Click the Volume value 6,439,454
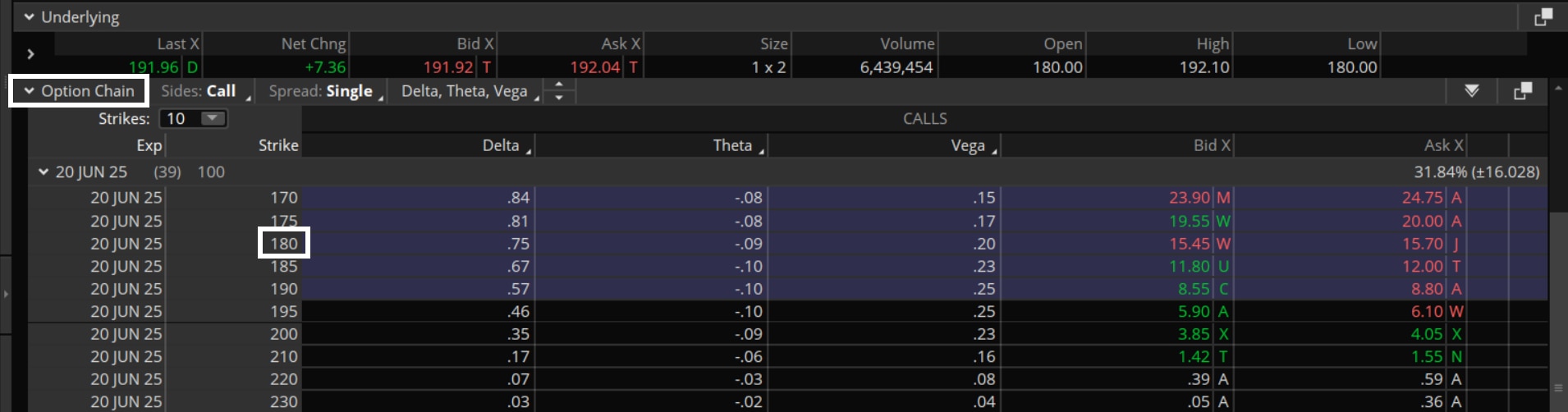1568x412 pixels. 896,67
